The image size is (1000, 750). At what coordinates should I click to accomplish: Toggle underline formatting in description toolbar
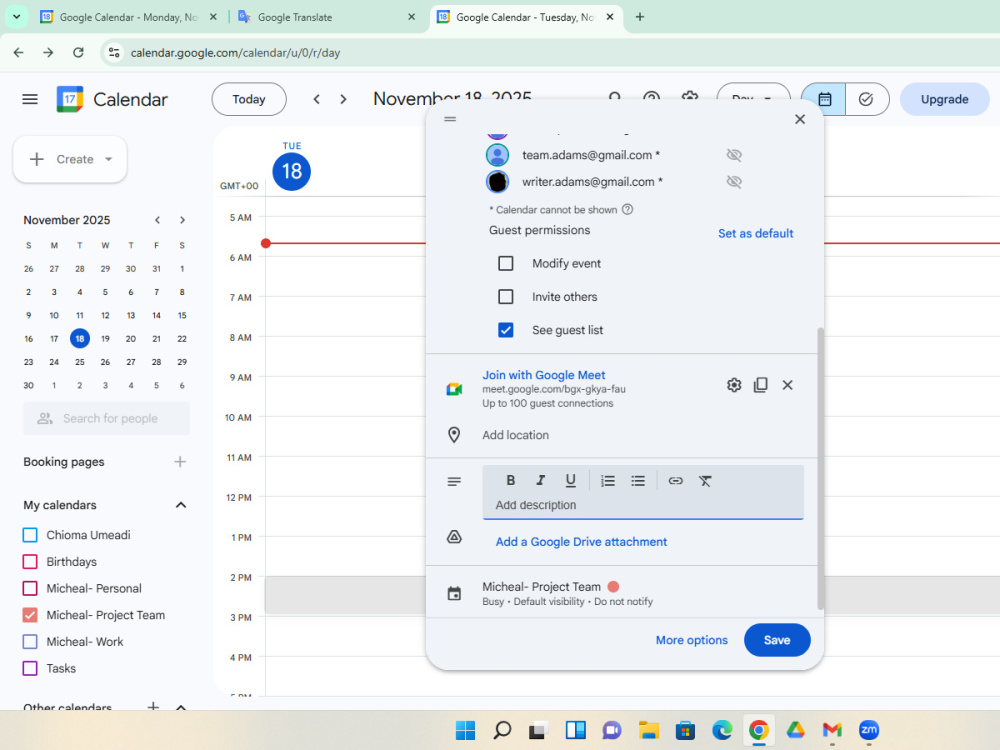[570, 480]
